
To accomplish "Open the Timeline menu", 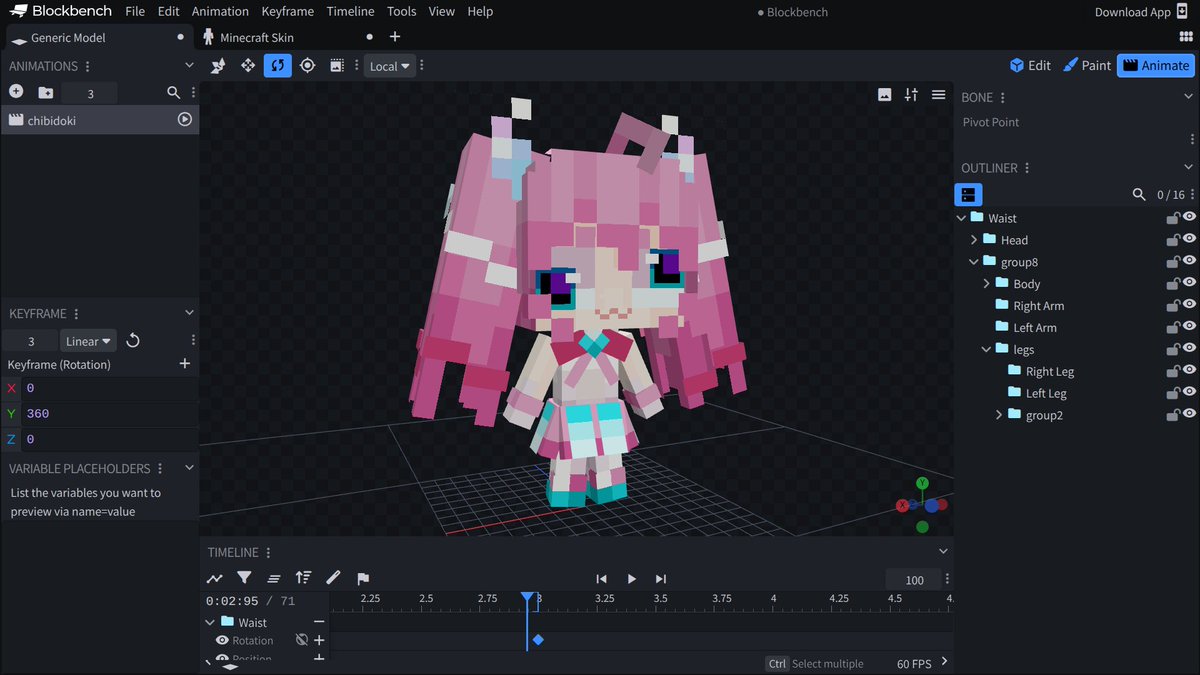I will (x=350, y=11).
